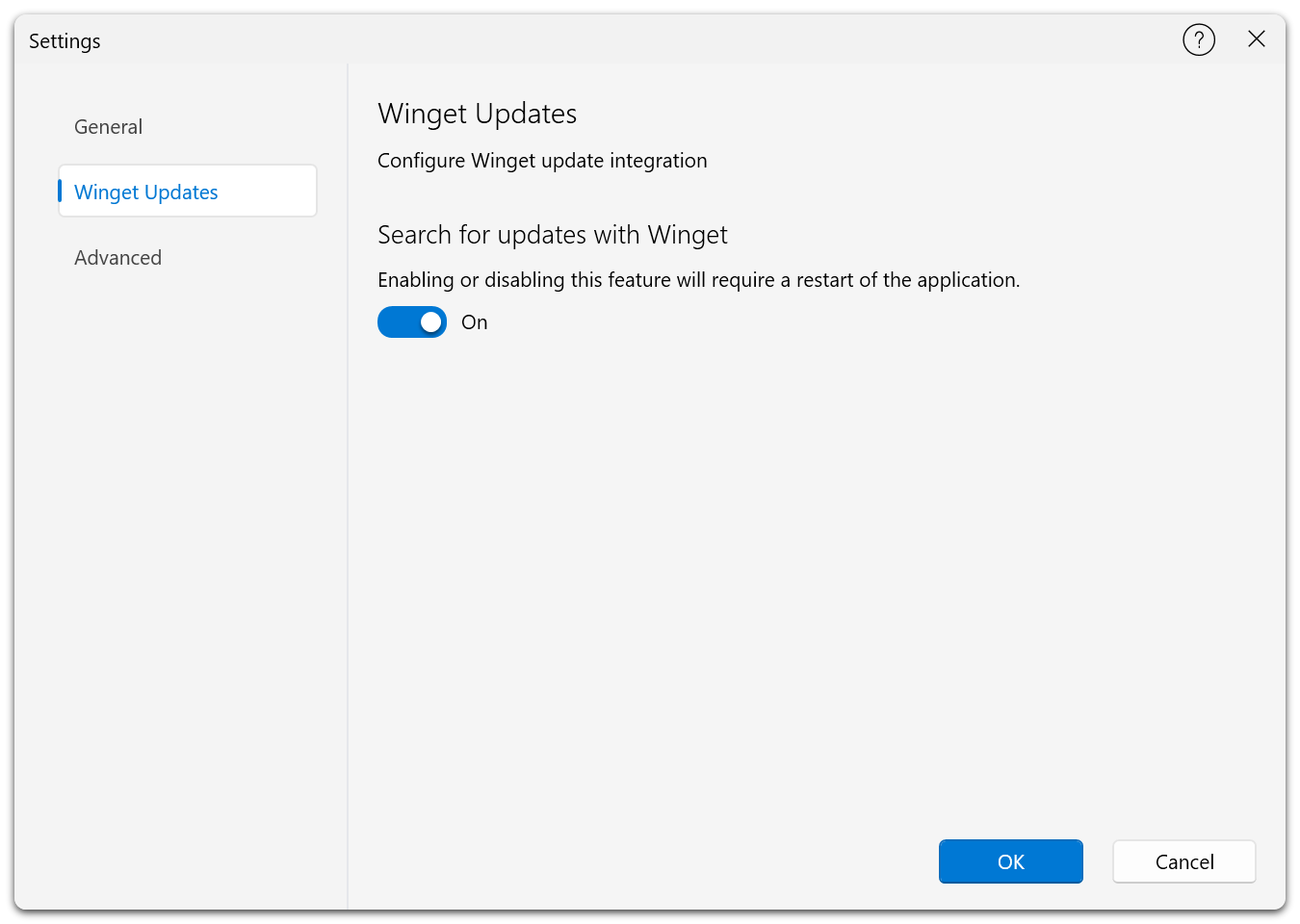Viewport: 1300px width, 924px height.
Task: Click the 'Winget Updates' page heading
Action: [478, 114]
